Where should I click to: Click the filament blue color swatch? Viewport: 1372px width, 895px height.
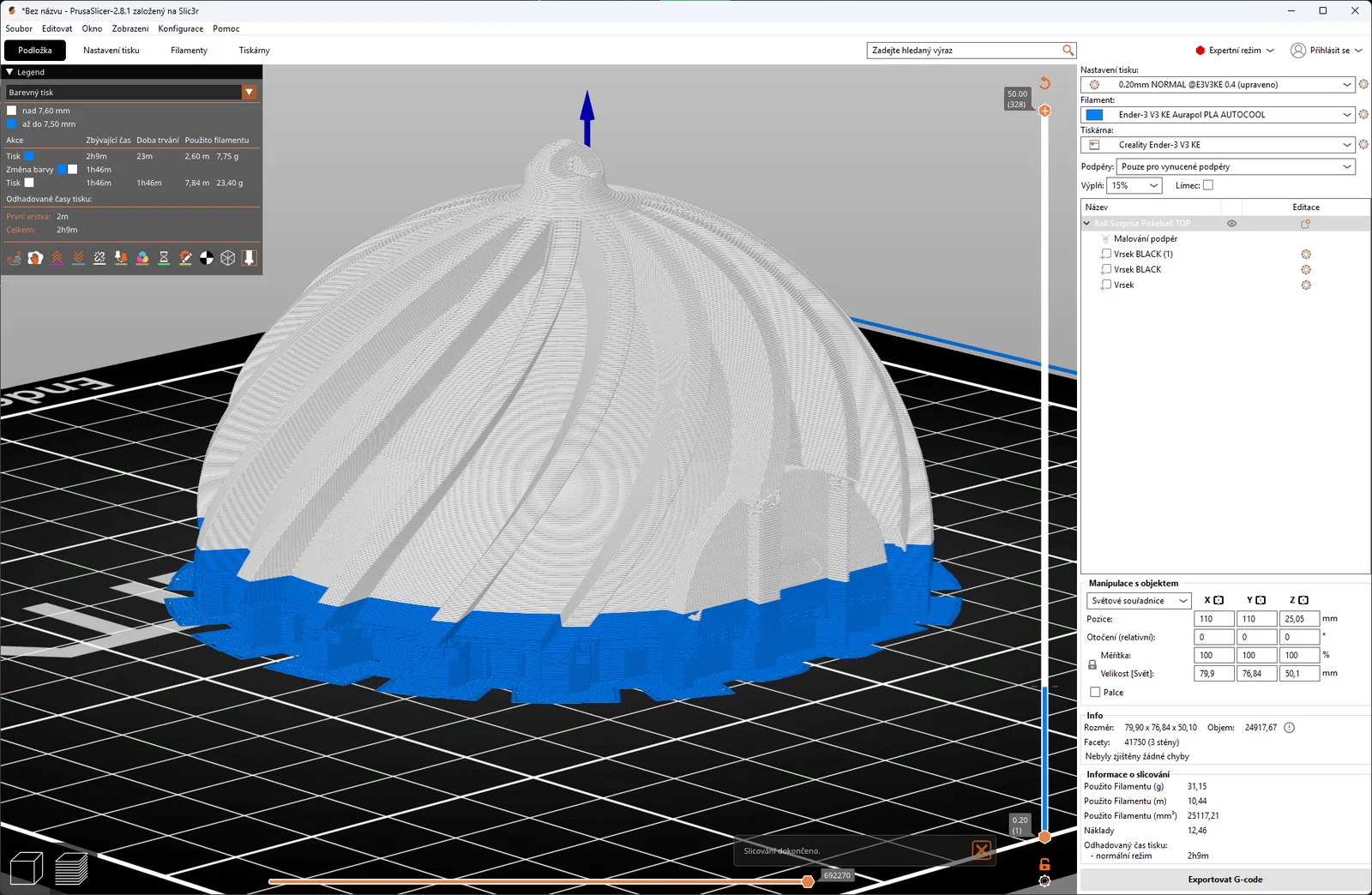coord(1094,115)
